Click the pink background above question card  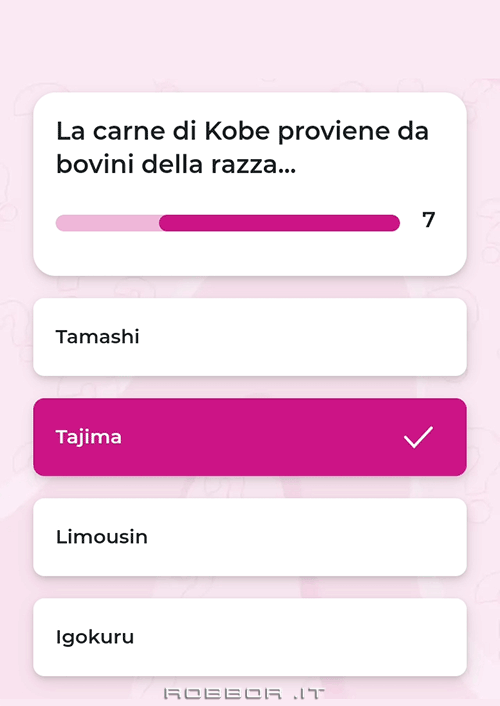click(250, 45)
